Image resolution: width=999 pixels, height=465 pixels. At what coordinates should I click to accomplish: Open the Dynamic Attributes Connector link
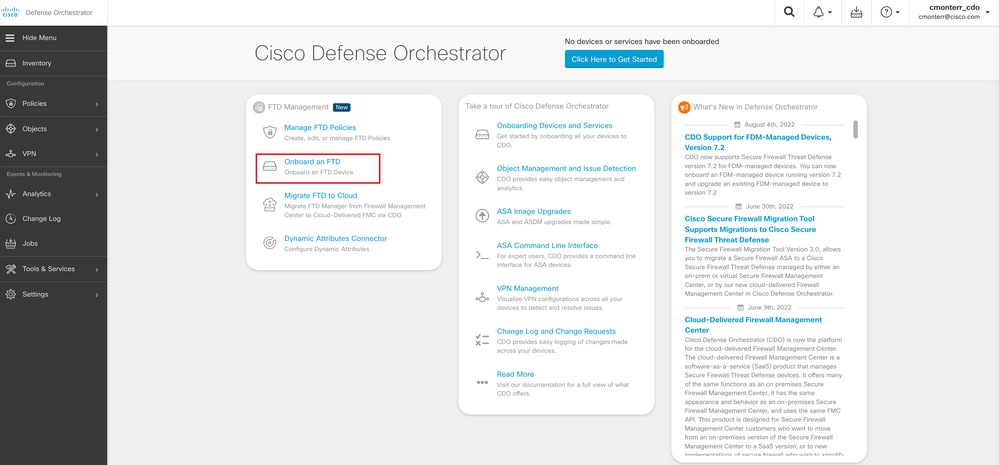click(x=335, y=238)
